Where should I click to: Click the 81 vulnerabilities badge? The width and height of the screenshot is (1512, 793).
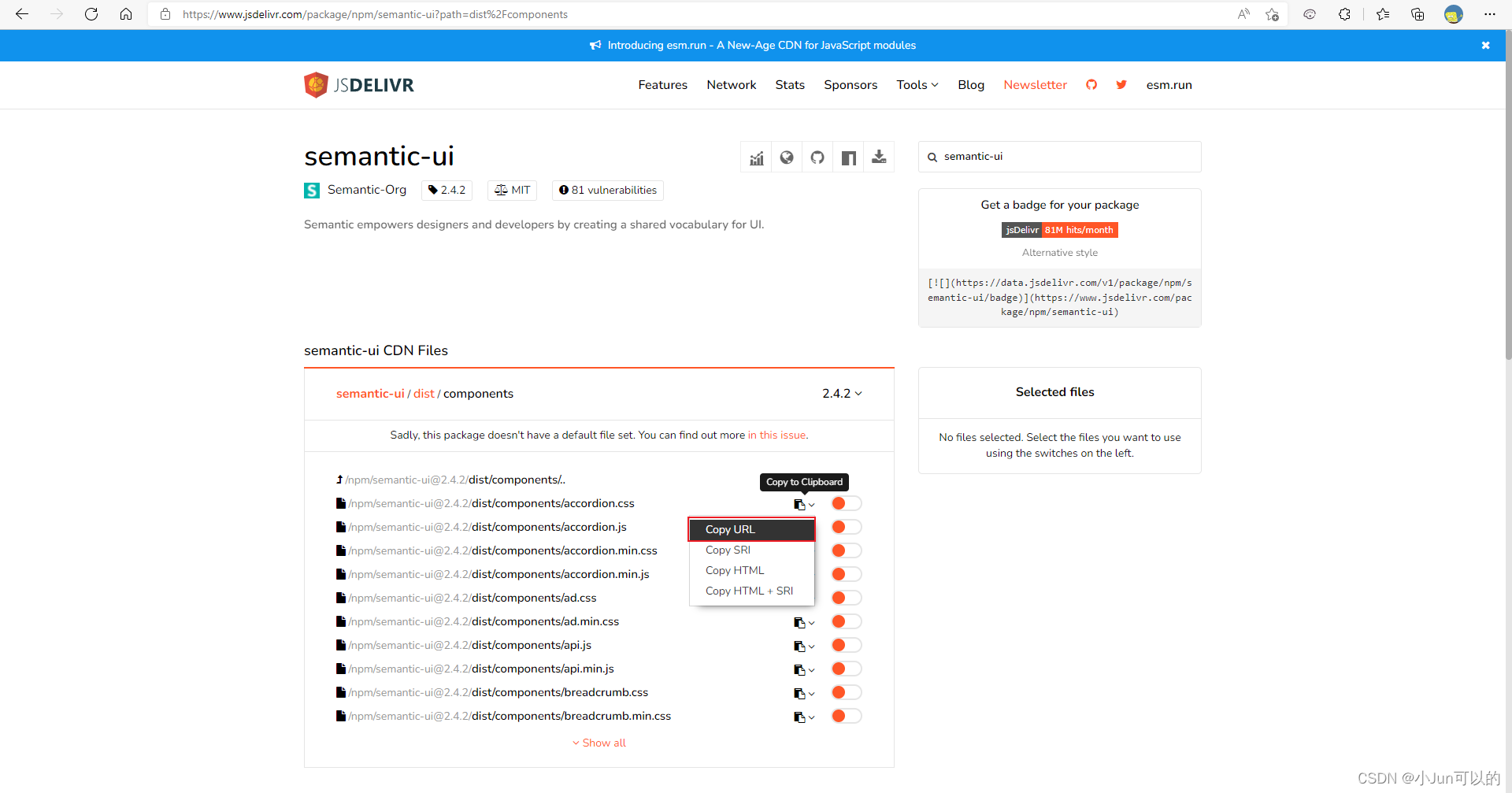pyautogui.click(x=608, y=191)
